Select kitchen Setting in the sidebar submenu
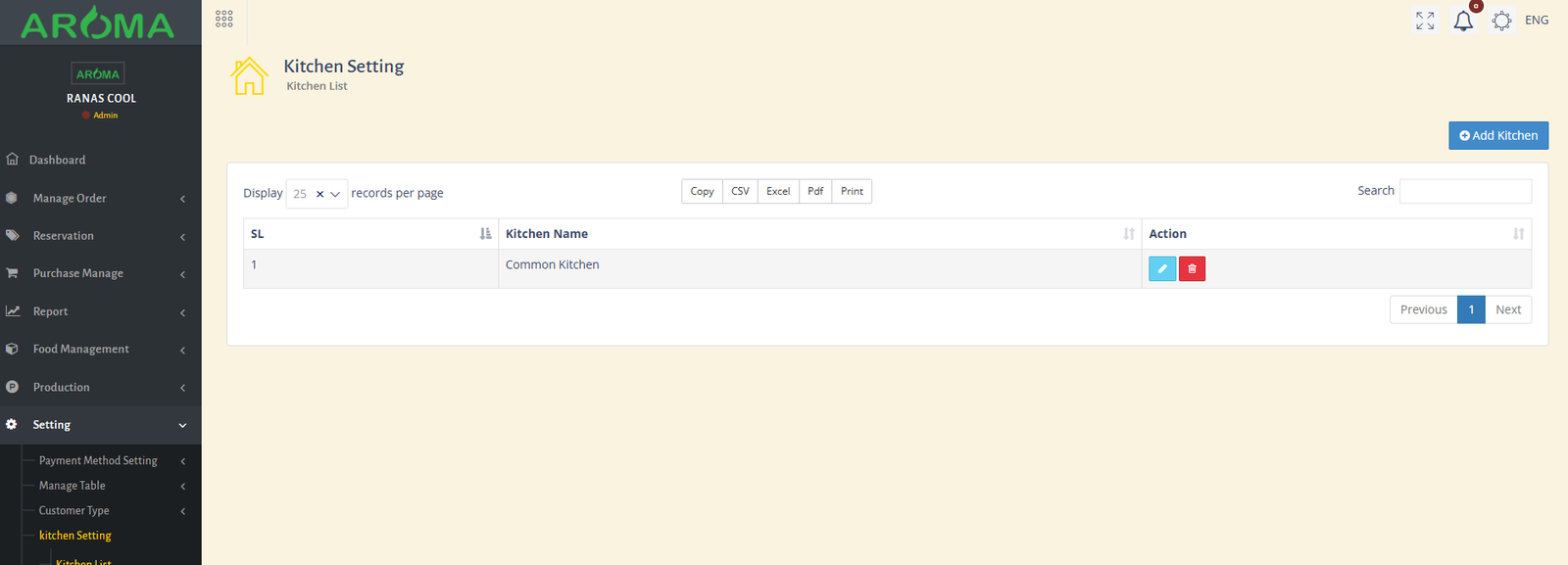1568x565 pixels. [x=75, y=536]
